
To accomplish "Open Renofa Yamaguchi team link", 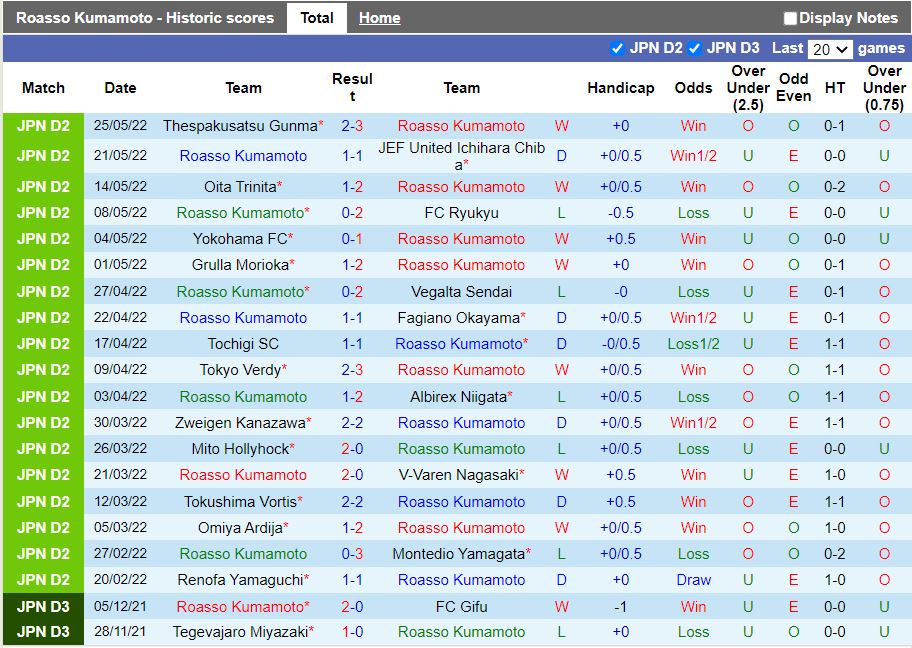I will (240, 580).
